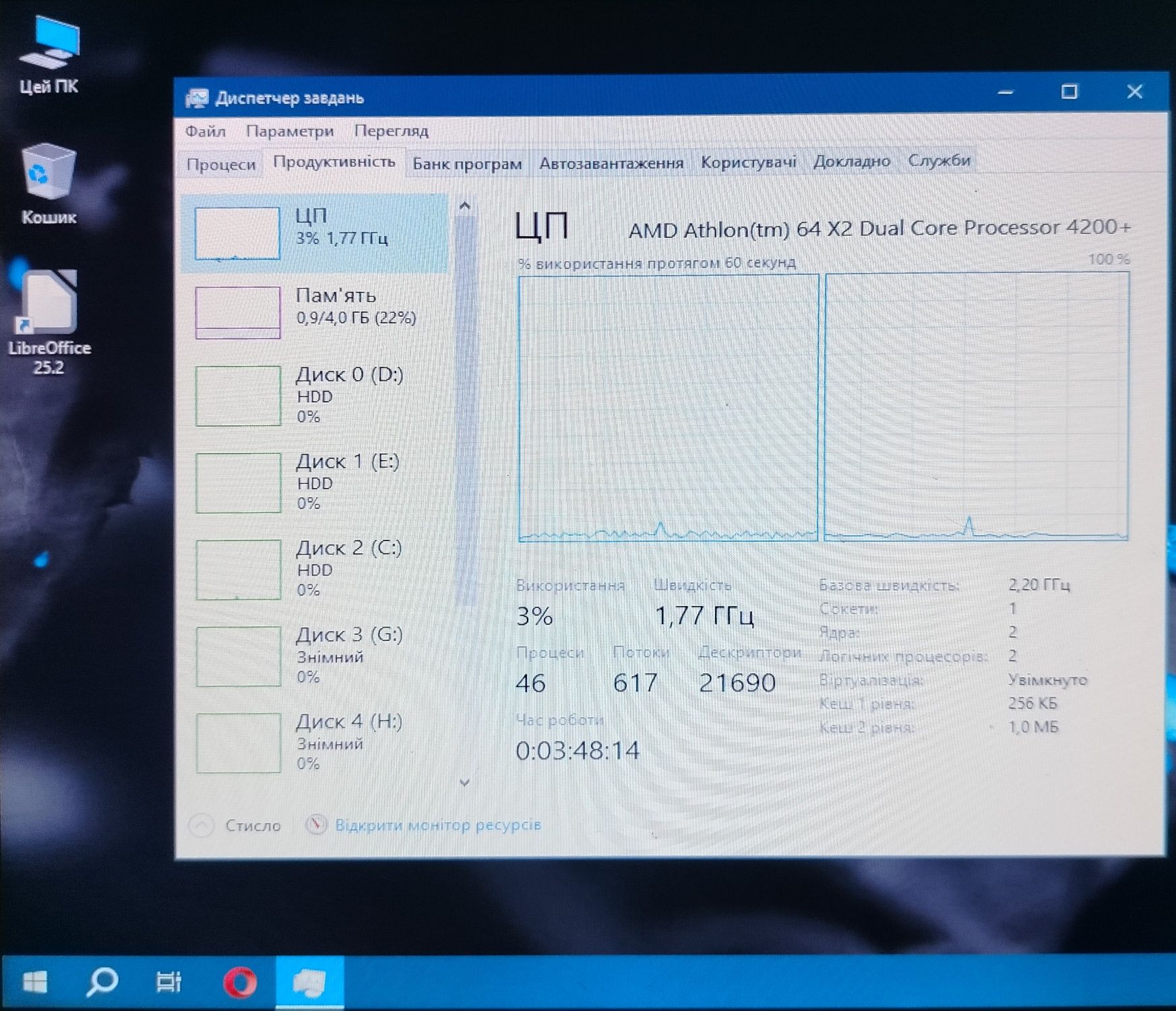Click the sidebar scroll-up arrow

464,206
